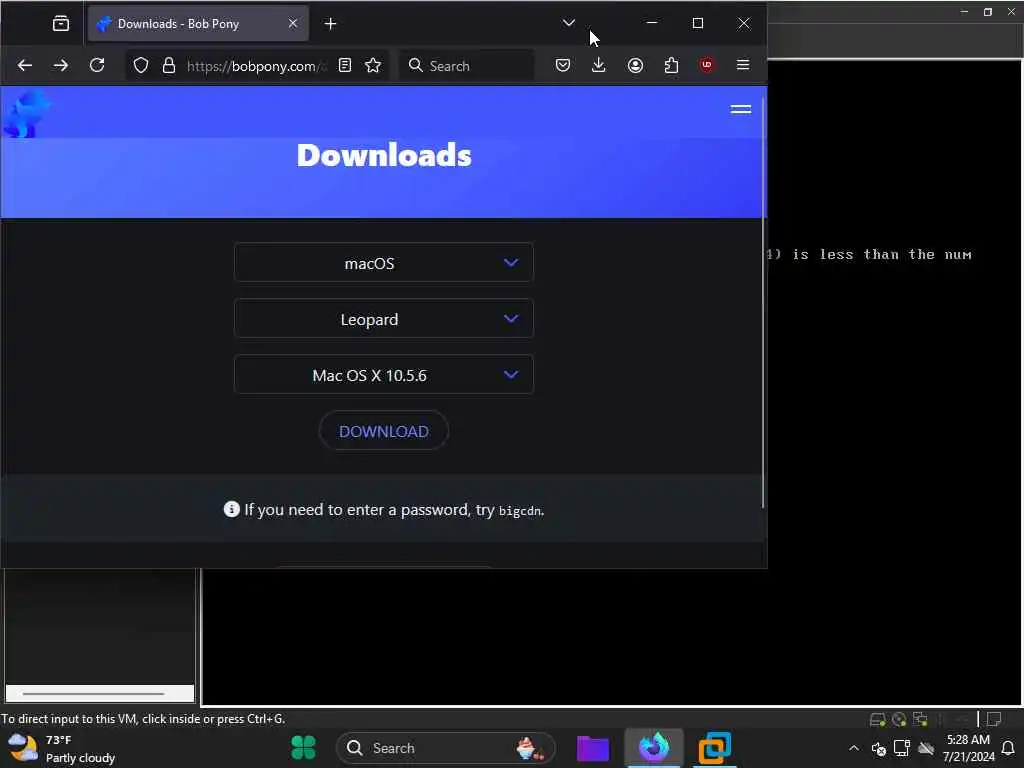Viewport: 1024px width, 768px height.
Task: Open the extensions puzzle-piece menu
Action: click(671, 65)
